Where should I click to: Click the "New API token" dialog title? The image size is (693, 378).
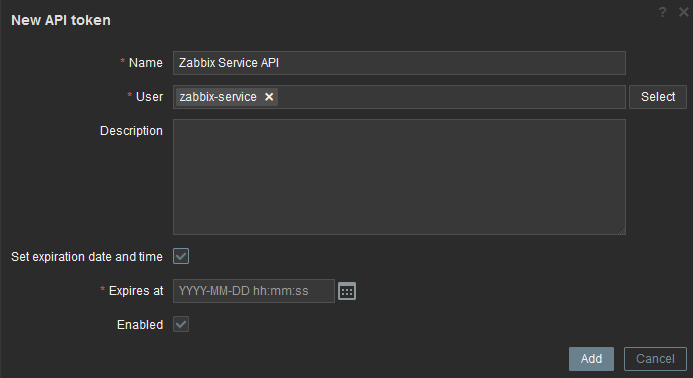pyautogui.click(x=61, y=20)
